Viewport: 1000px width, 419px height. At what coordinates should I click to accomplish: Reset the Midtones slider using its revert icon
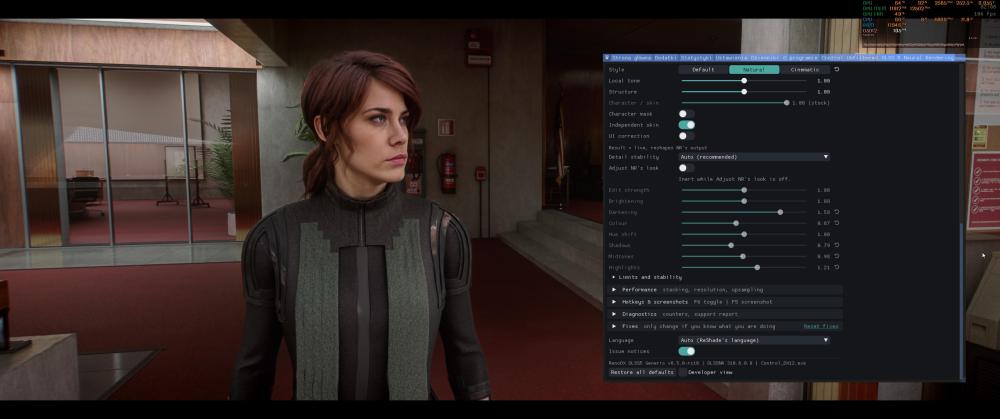[x=837, y=256]
